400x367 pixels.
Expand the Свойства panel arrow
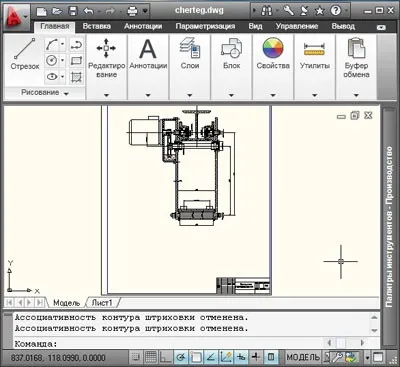273,95
